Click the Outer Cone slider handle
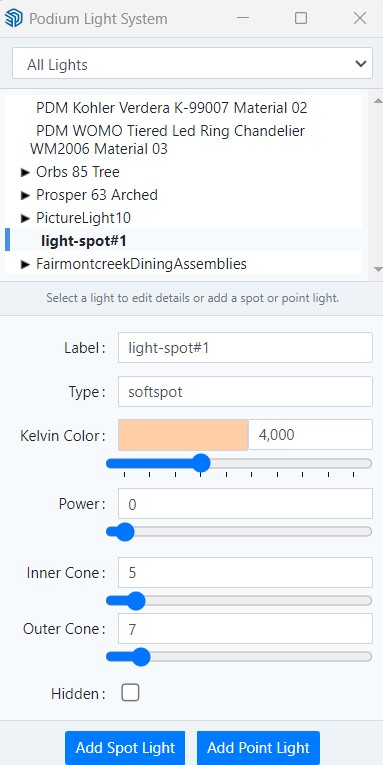383x765 pixels. (x=141, y=657)
